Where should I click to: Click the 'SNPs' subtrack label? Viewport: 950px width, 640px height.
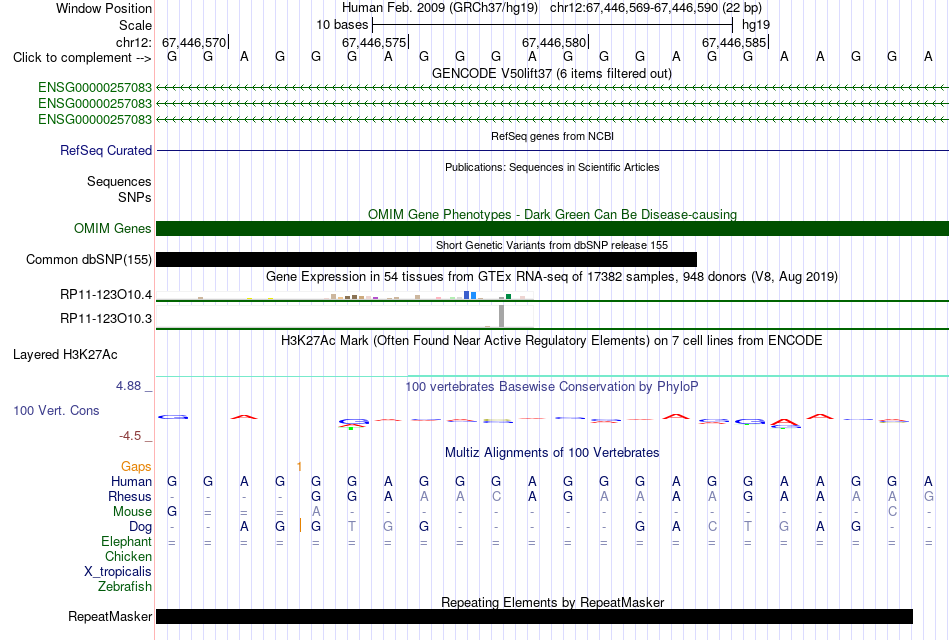[x=135, y=197]
